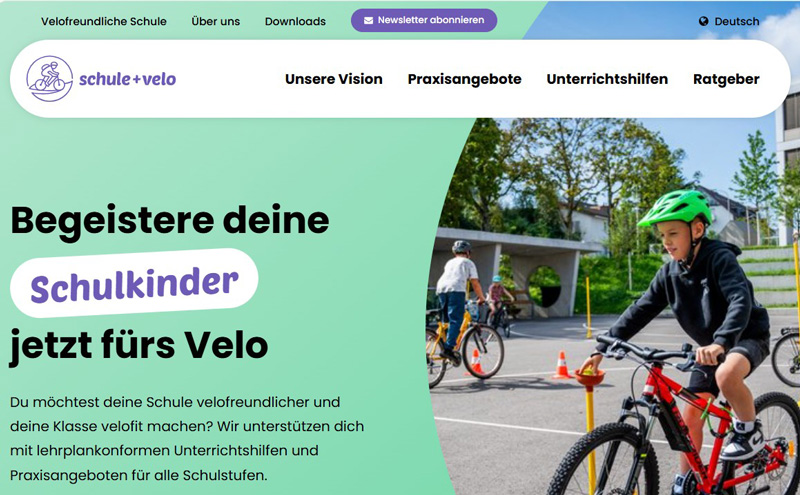Click the cyclist logo icon
Screen dimensions: 800x495
coord(49,79)
